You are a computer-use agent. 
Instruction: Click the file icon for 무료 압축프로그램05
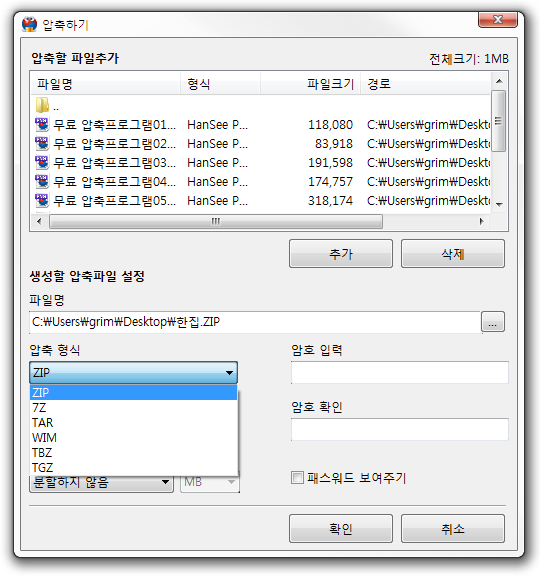pos(42,200)
